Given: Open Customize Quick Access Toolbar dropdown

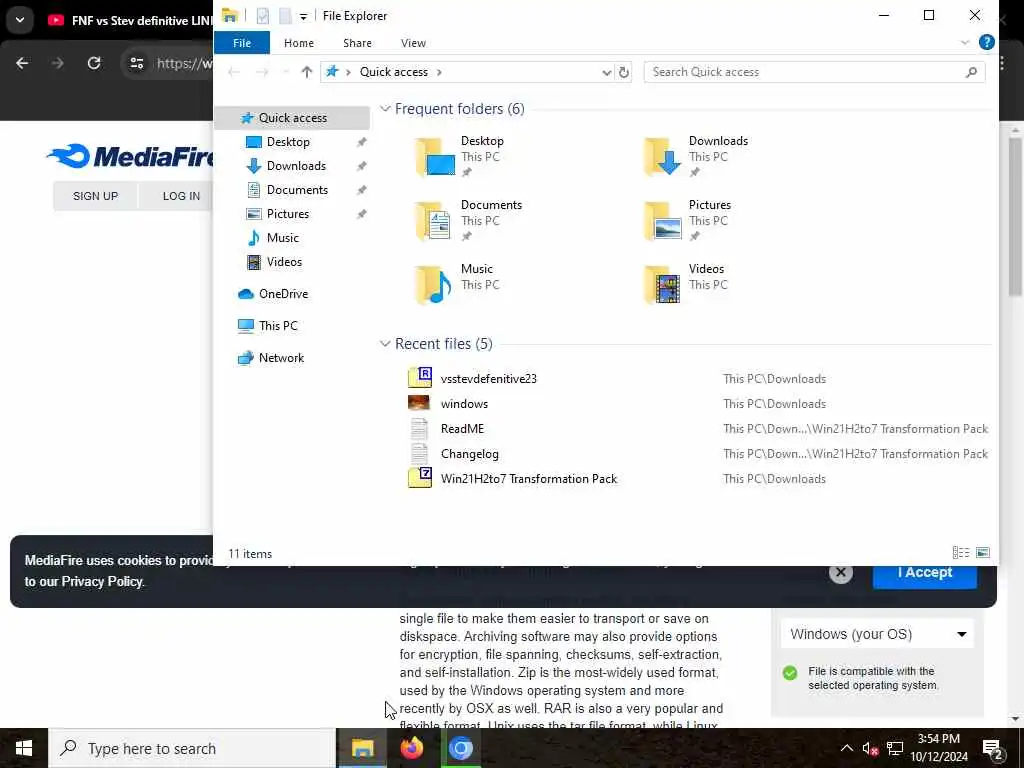Looking at the screenshot, I should (x=303, y=16).
